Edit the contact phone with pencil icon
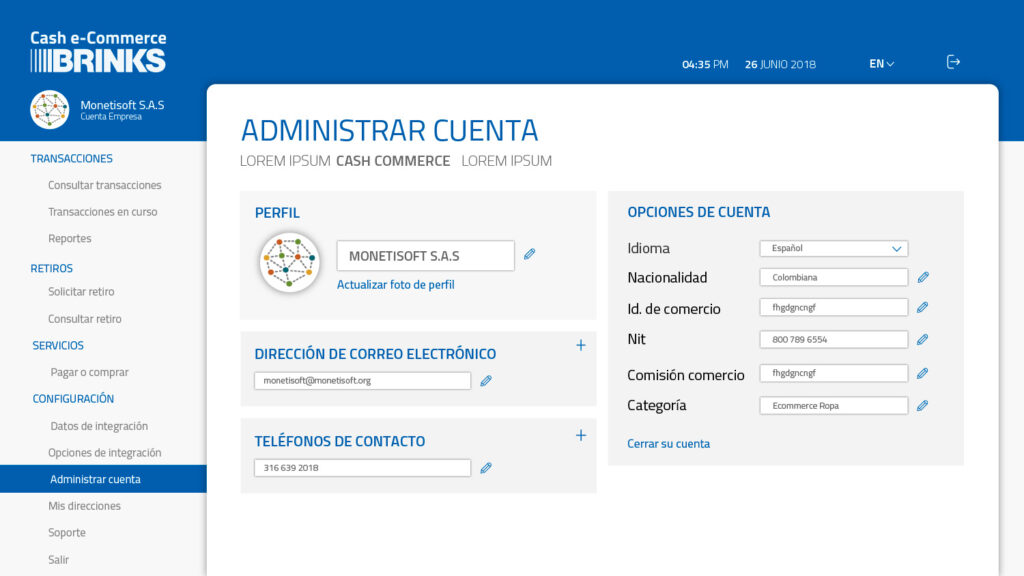Viewport: 1024px width, 576px height. (x=486, y=468)
